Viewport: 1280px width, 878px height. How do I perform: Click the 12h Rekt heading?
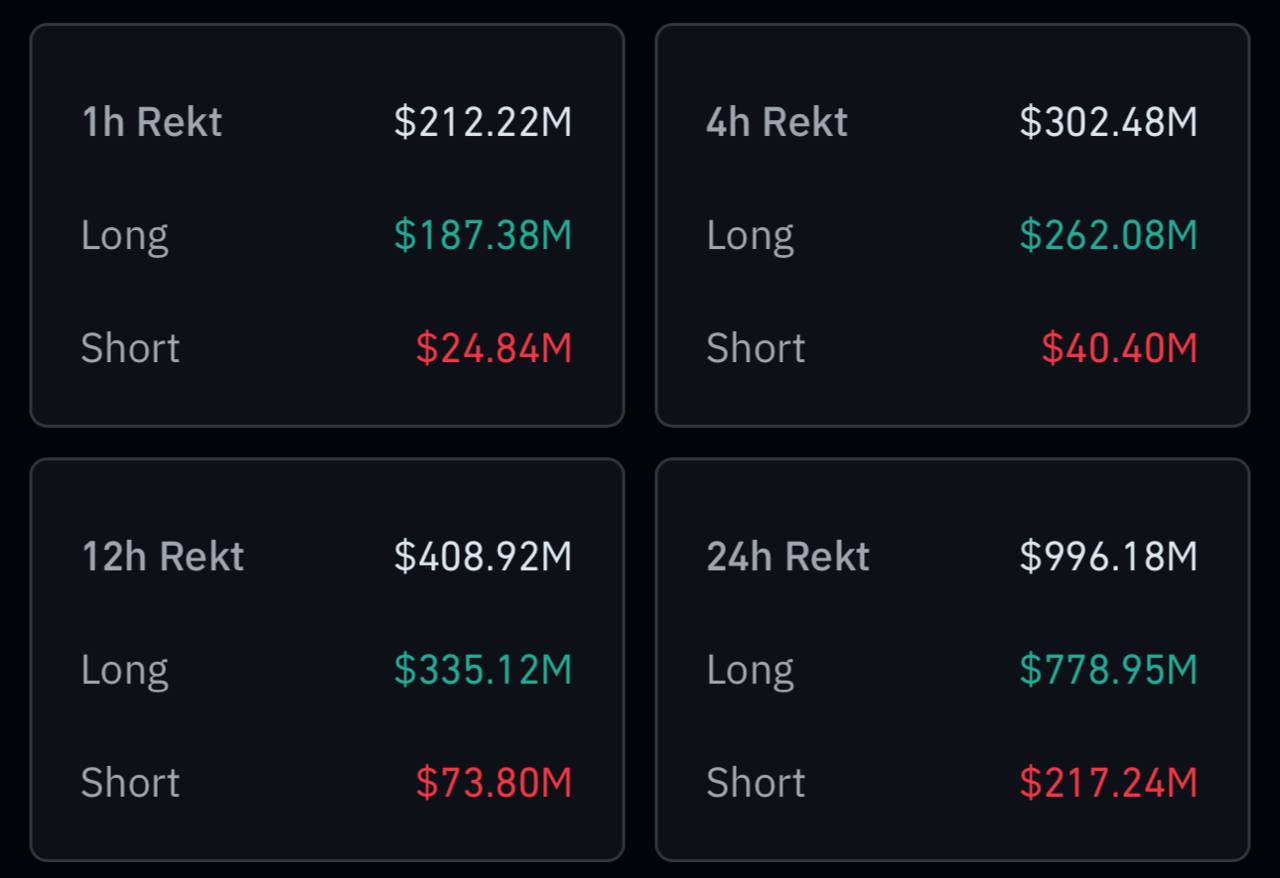[162, 556]
